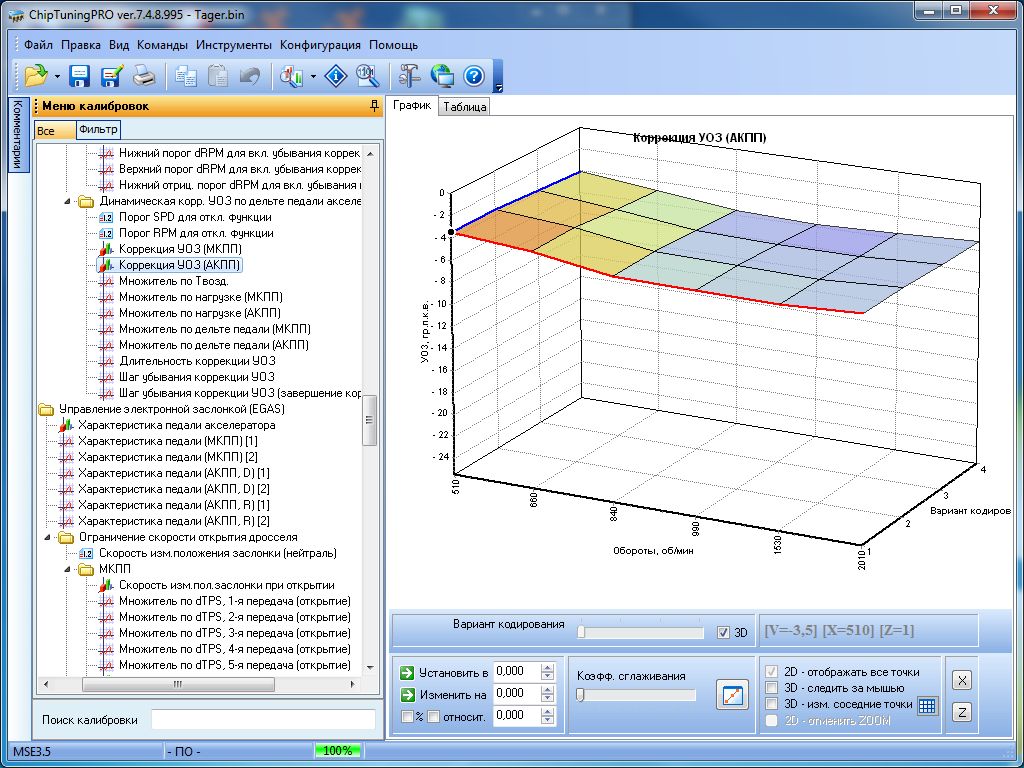Click the 'Коэфф. сглаживания' slider

click(x=635, y=695)
